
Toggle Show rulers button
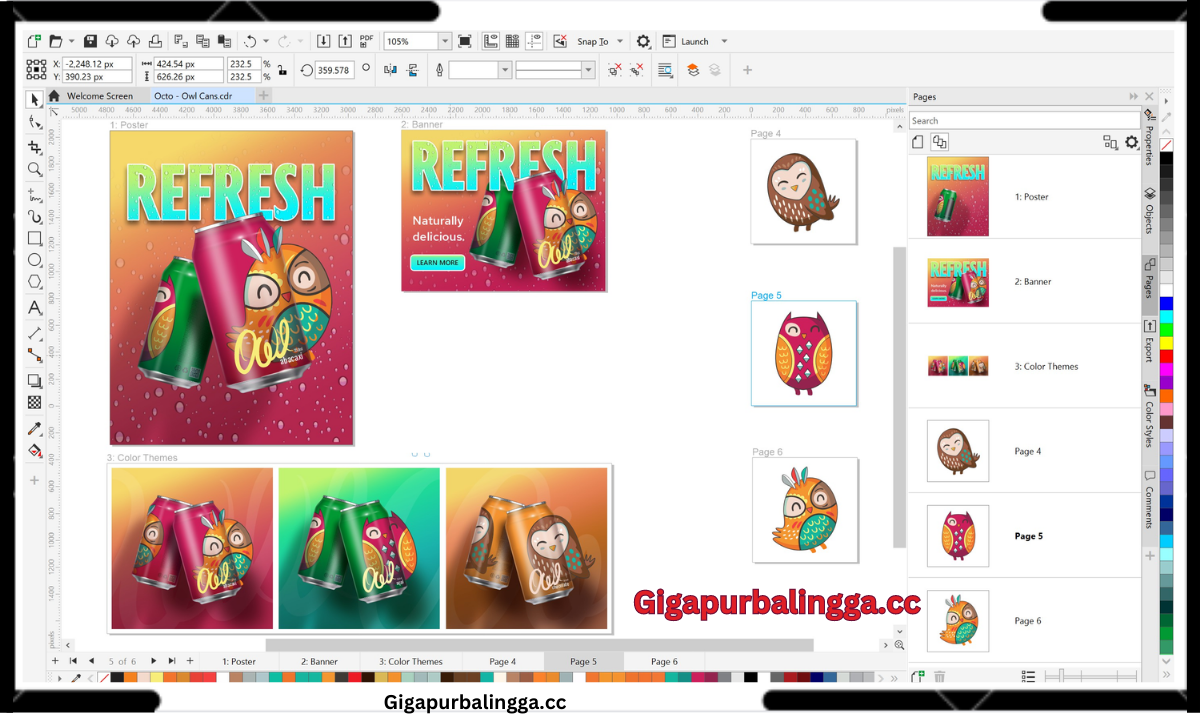pyautogui.click(x=491, y=41)
